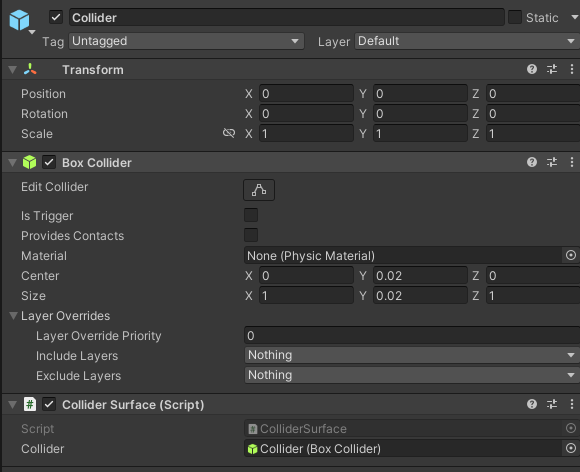Click the Size Y field value 0.02
580x472 pixels.
420,296
